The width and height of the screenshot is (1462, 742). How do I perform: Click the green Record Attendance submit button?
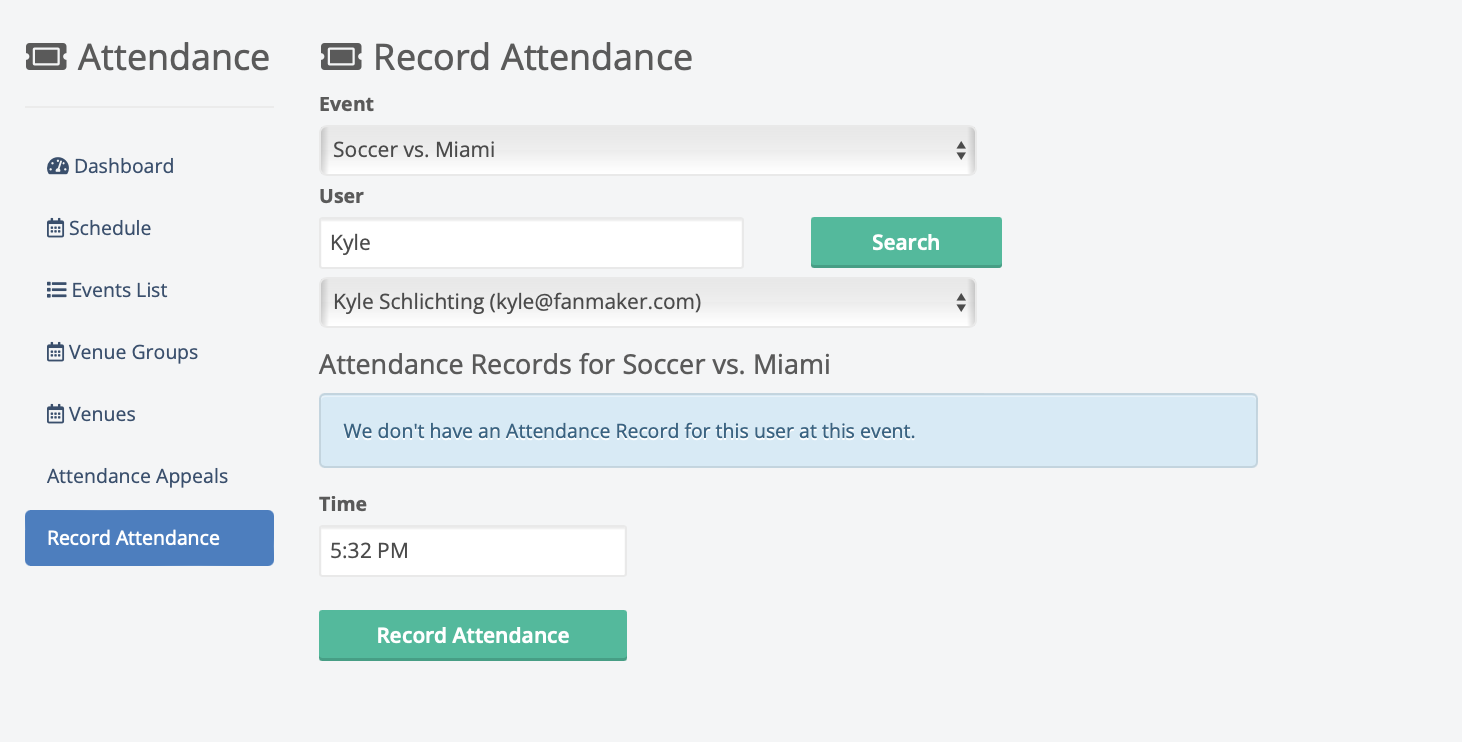472,635
